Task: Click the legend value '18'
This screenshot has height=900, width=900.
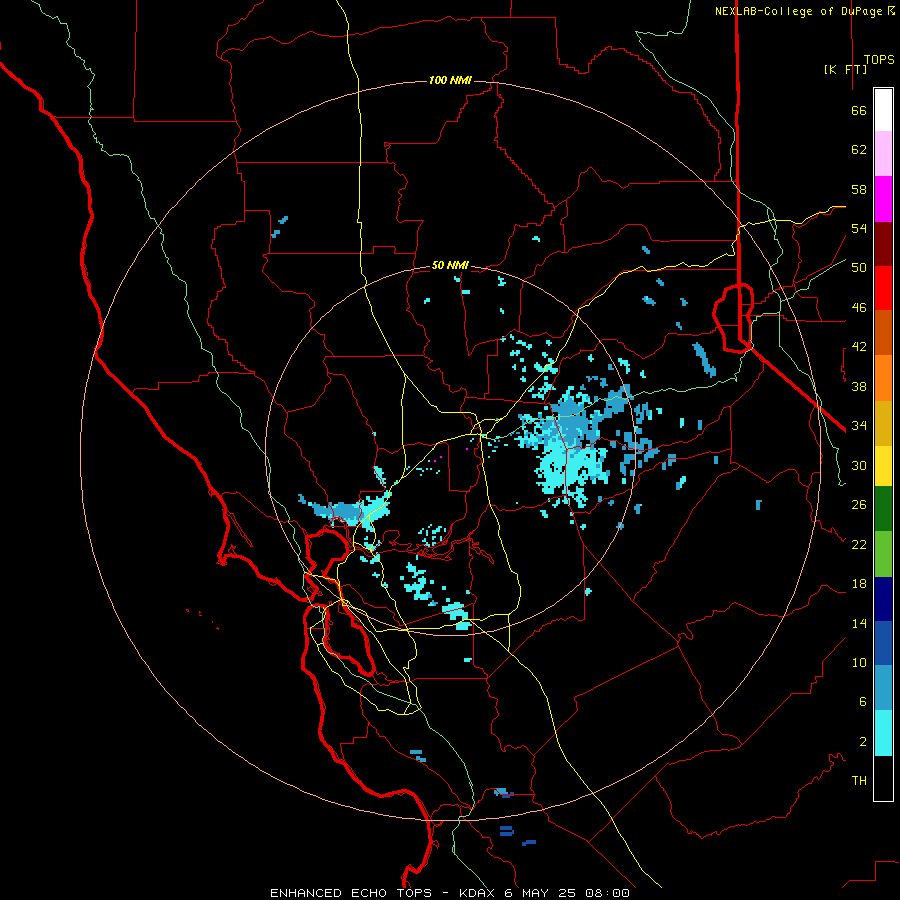Action: (859, 584)
